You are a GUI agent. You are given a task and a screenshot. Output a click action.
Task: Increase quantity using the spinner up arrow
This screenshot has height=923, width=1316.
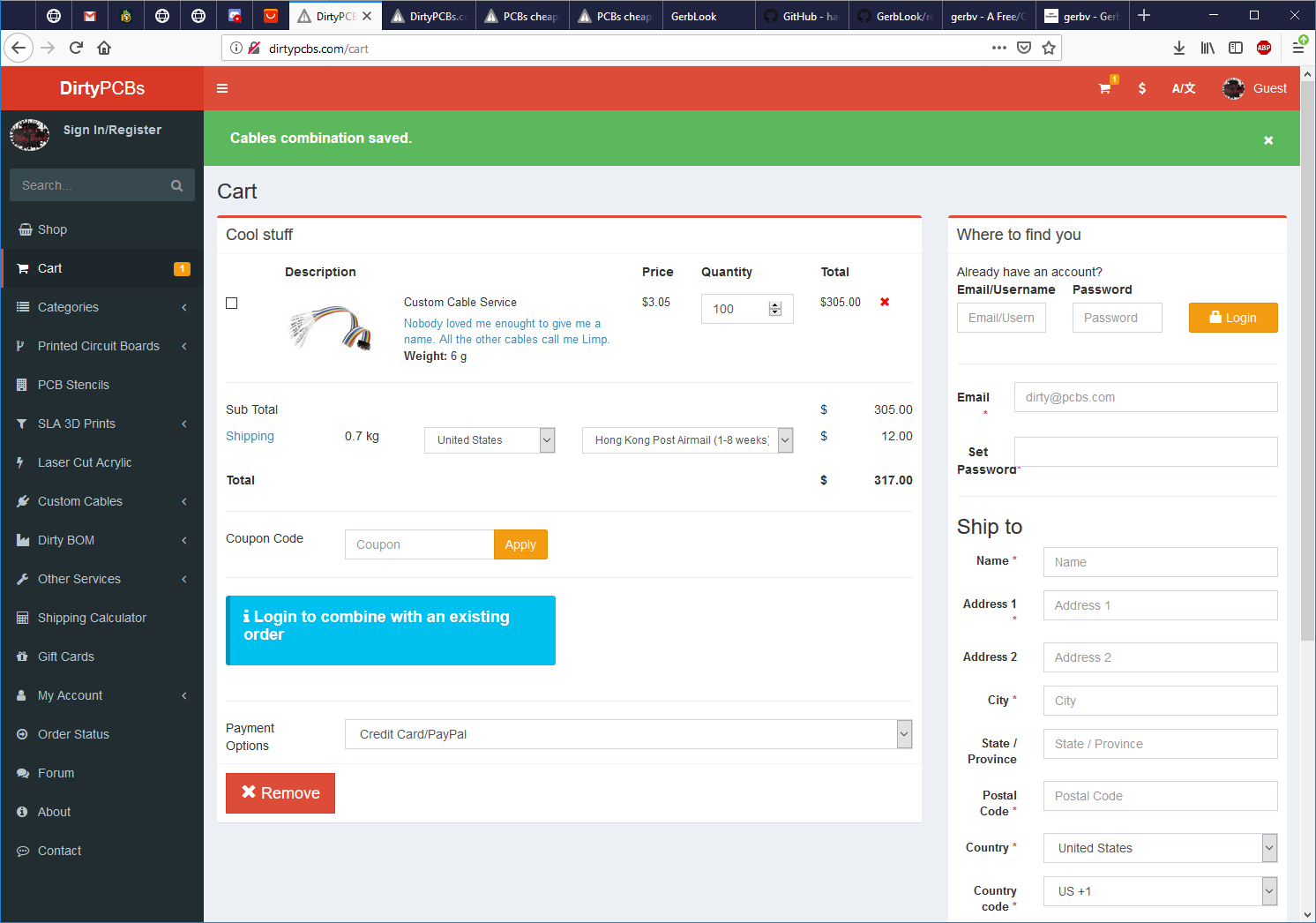pos(775,305)
